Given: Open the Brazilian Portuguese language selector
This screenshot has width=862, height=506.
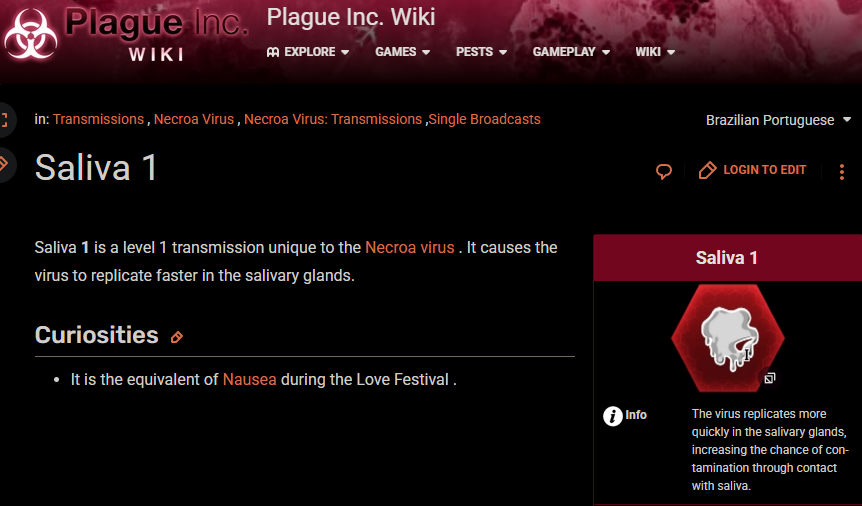Looking at the screenshot, I should 777,120.
